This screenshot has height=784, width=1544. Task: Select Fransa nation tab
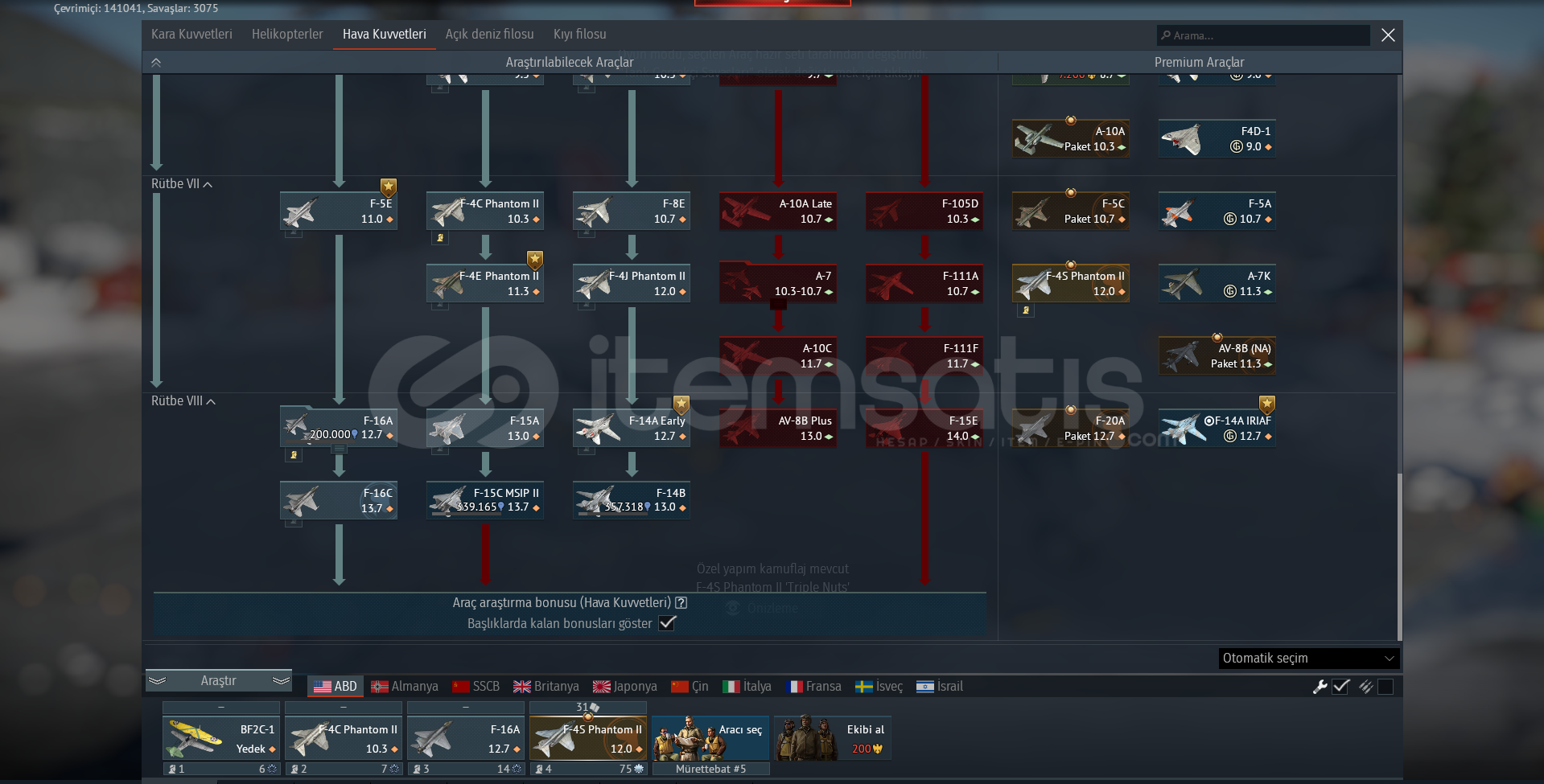tap(813, 687)
